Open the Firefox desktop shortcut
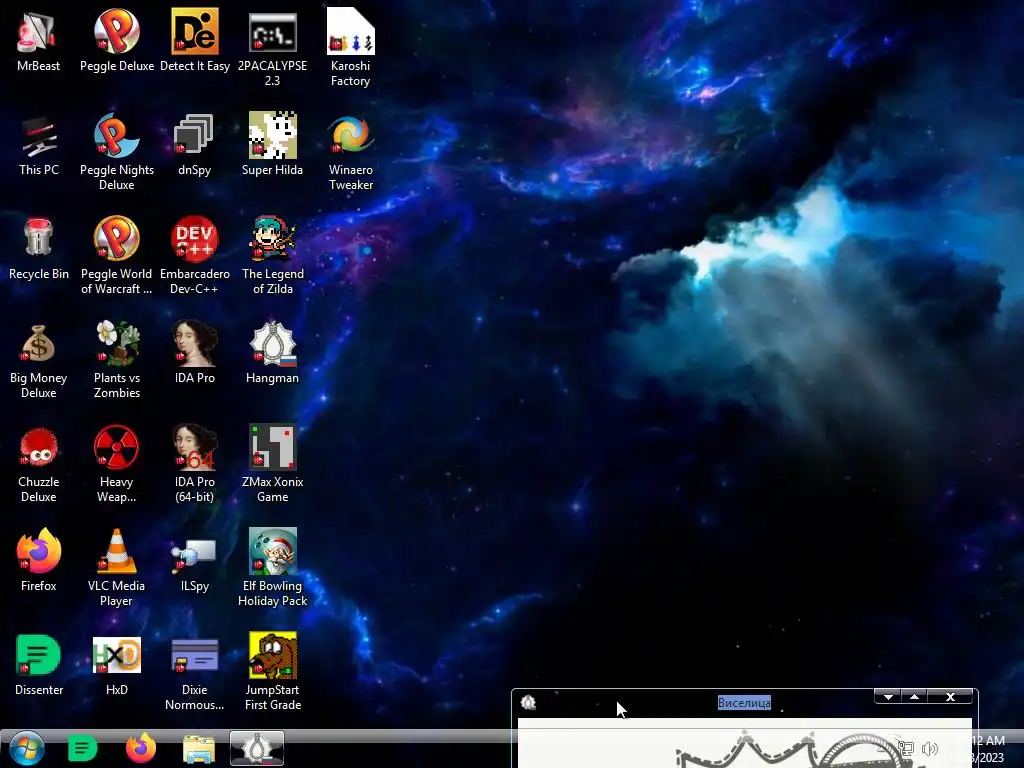Screen dimensions: 1024x768 (39, 560)
